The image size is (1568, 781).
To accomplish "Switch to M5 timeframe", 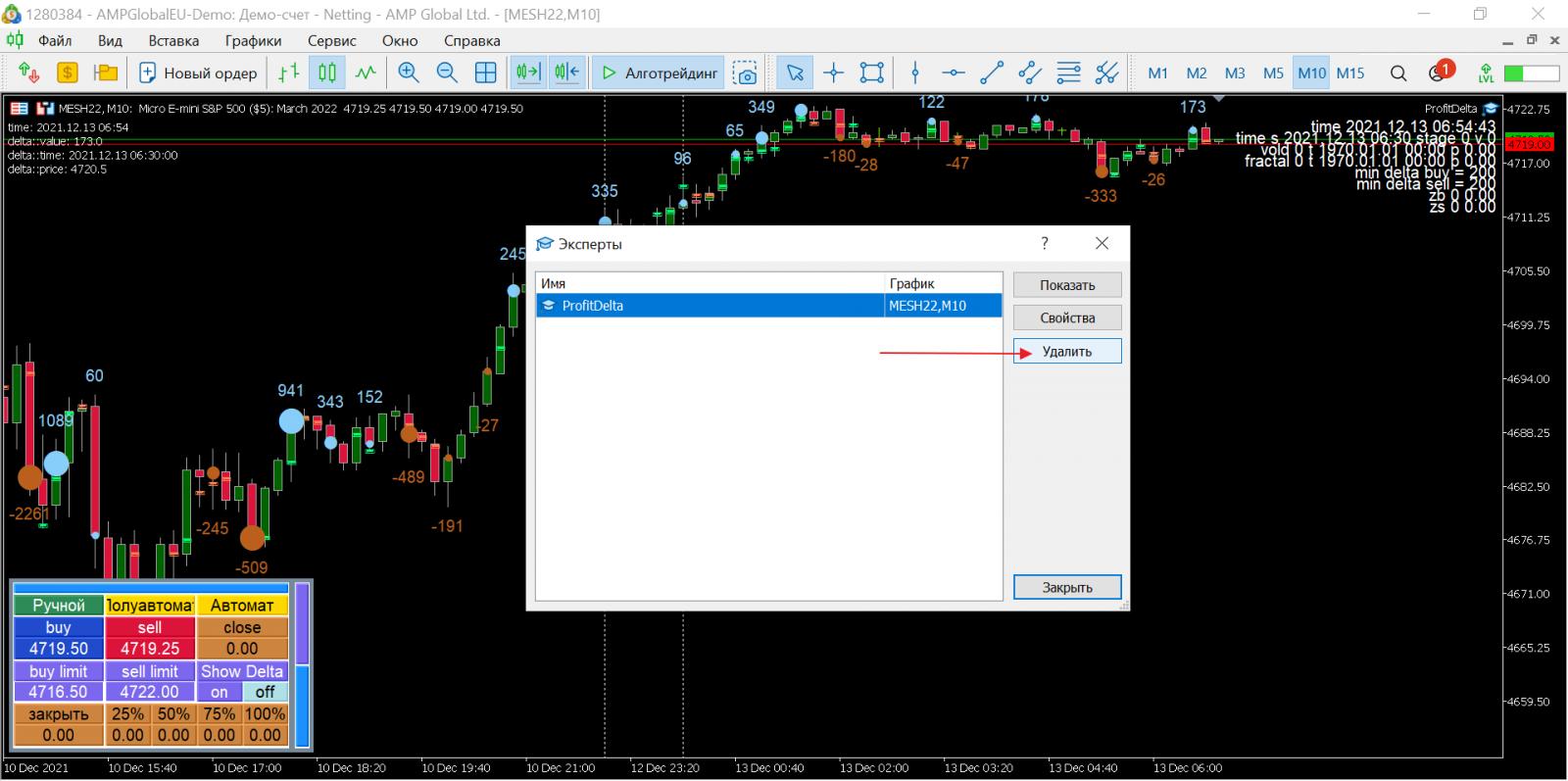I will pos(1273,73).
